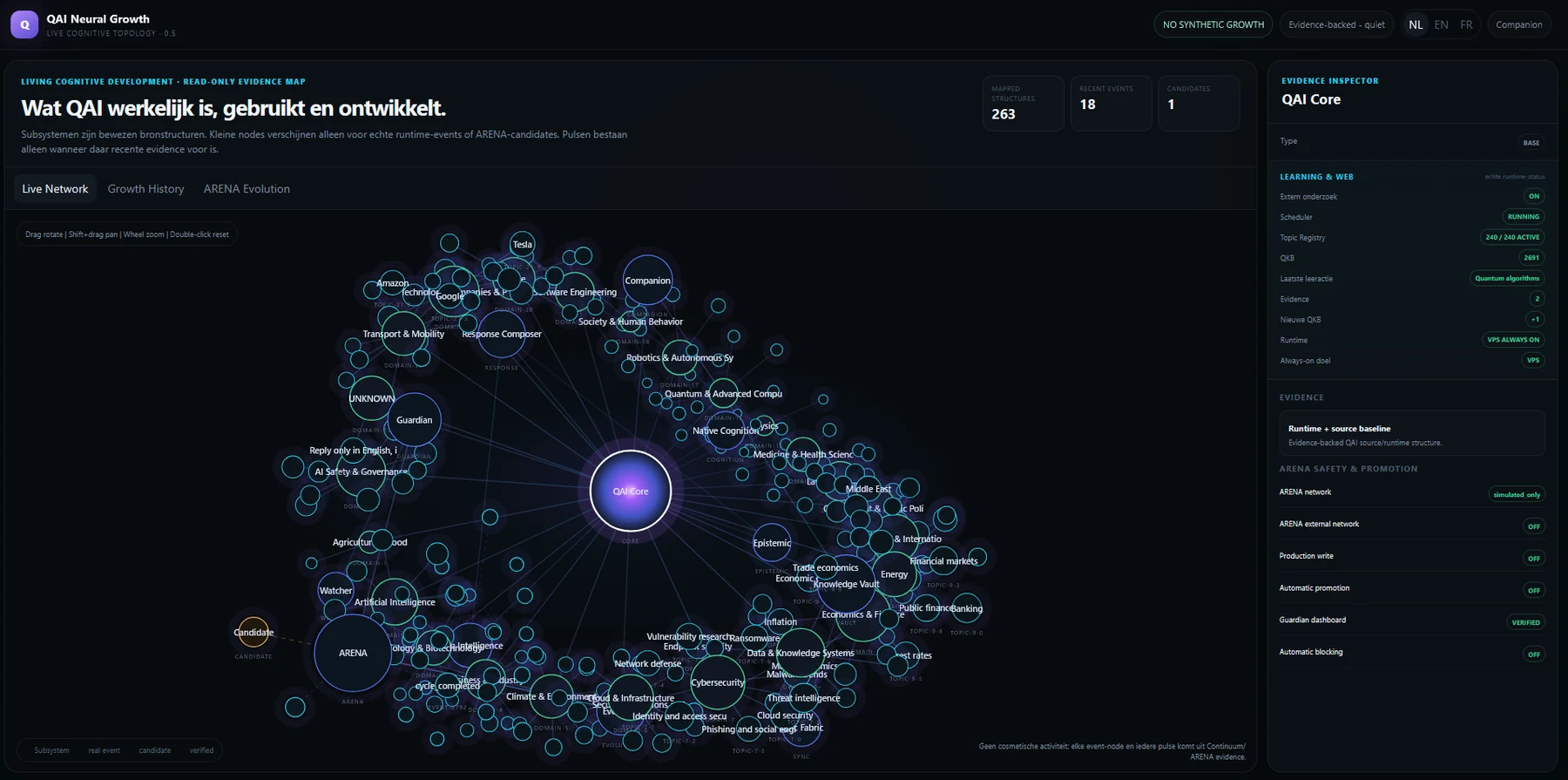Click the Recent Events 18 card
This screenshot has height=780, width=1568.
(1111, 104)
